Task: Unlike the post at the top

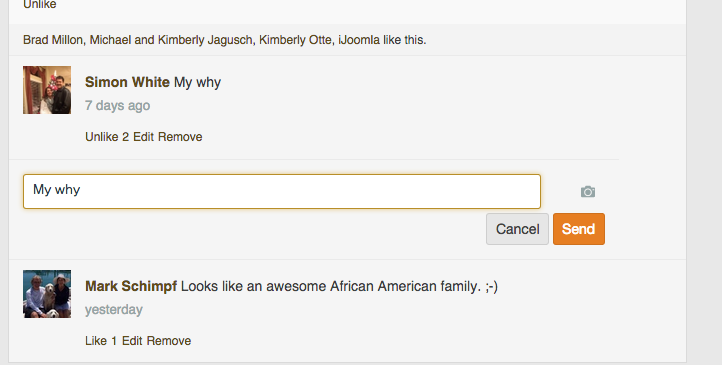Action: pos(40,5)
